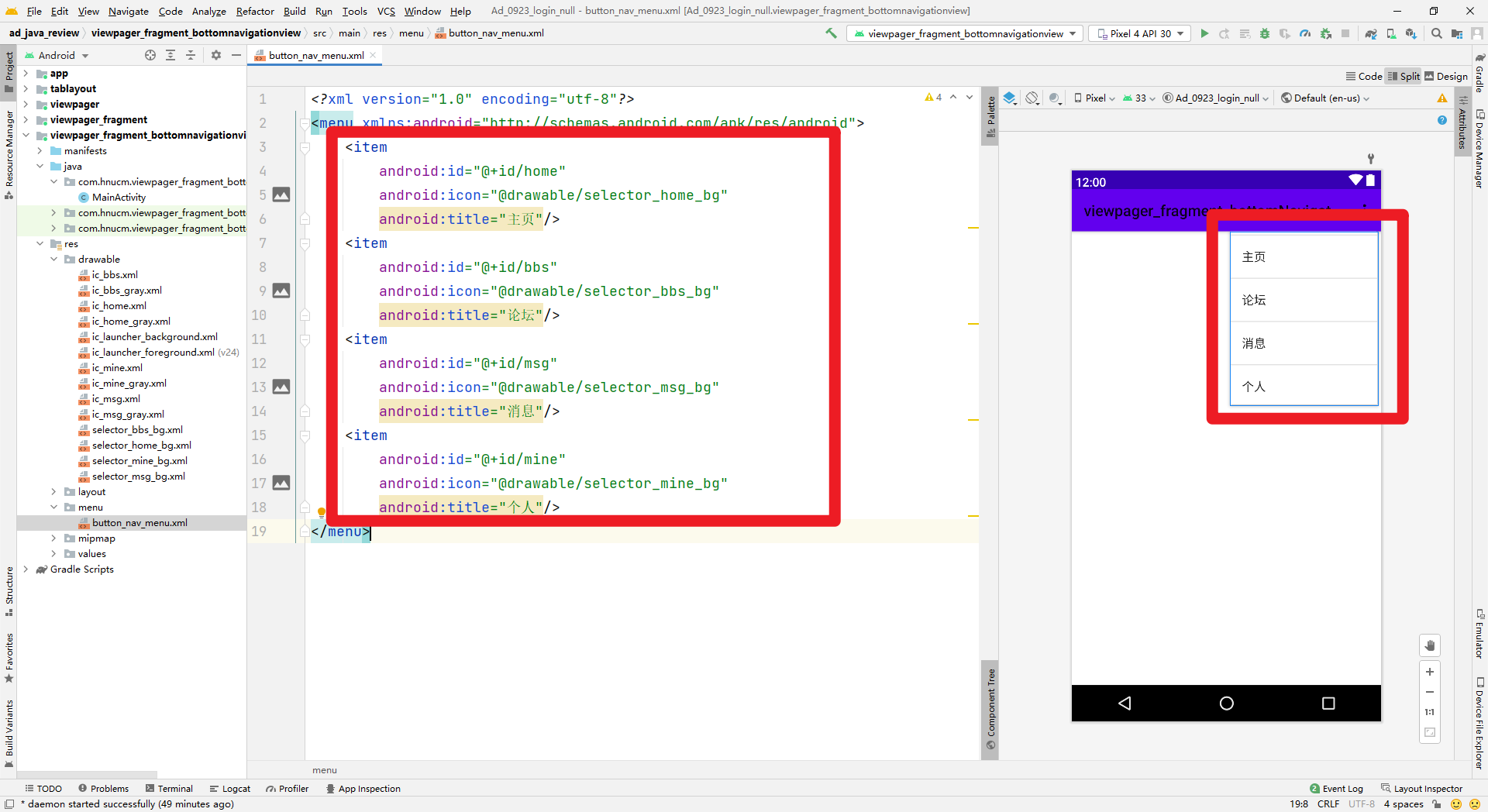Open the Pixel preview device dropdown
Image resolution: width=1488 pixels, height=812 pixels.
point(1094,98)
